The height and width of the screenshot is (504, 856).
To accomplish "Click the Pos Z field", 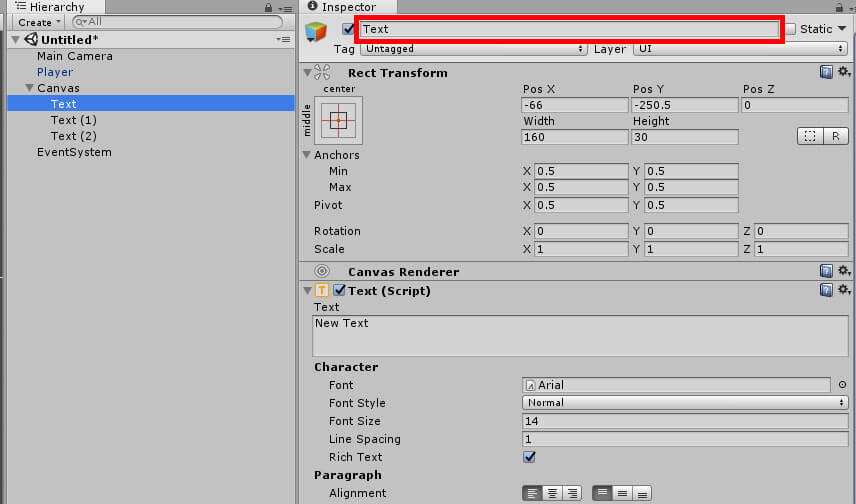I will 794,105.
